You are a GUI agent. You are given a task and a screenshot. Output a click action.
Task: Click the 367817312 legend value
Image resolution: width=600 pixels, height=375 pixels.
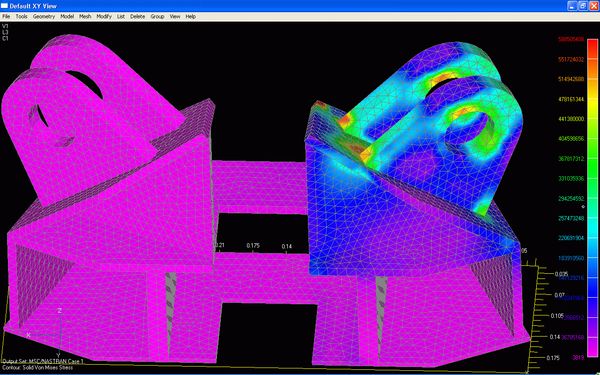pyautogui.click(x=571, y=158)
